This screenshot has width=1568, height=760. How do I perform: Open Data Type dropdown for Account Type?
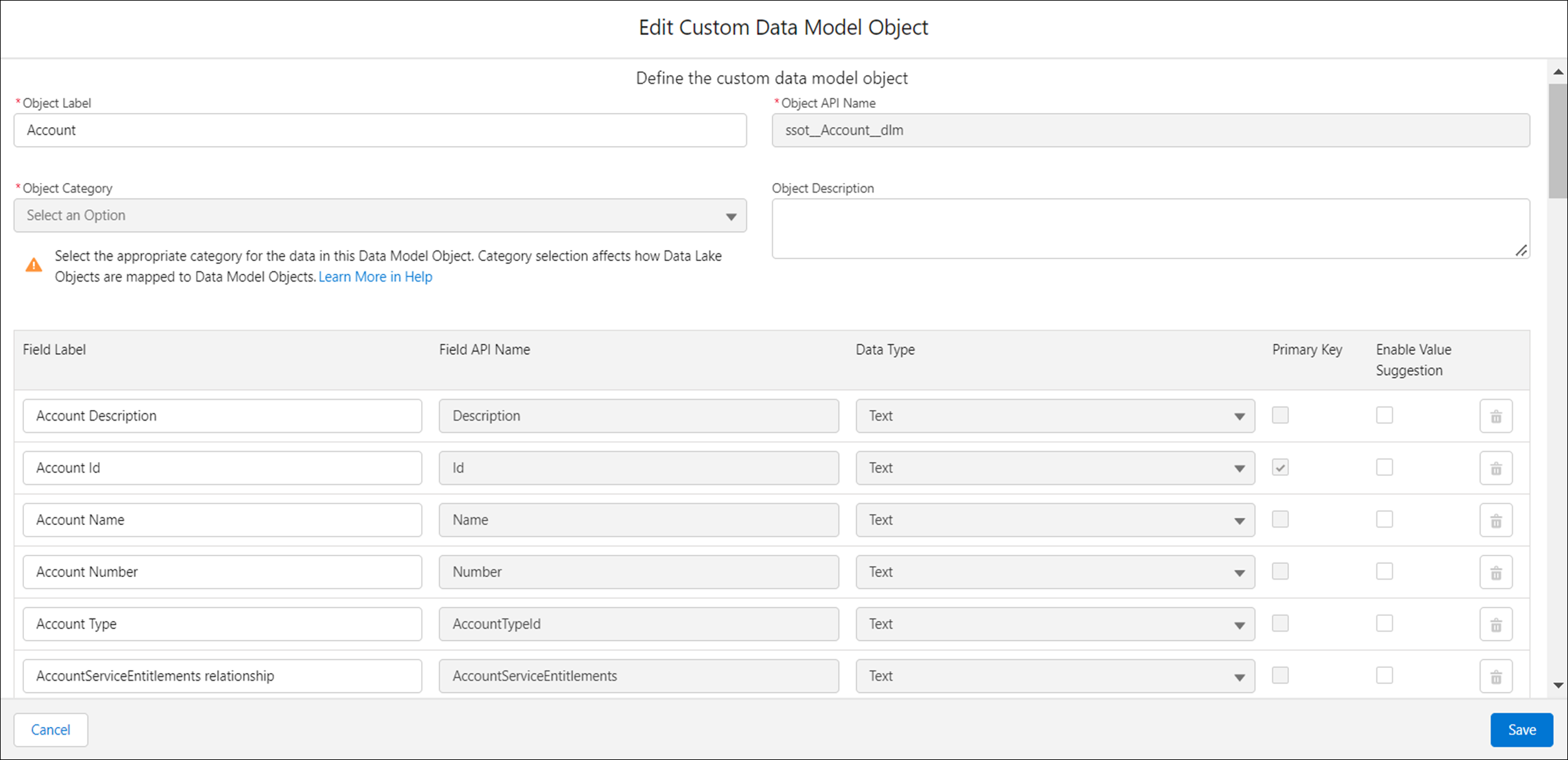[1055, 624]
